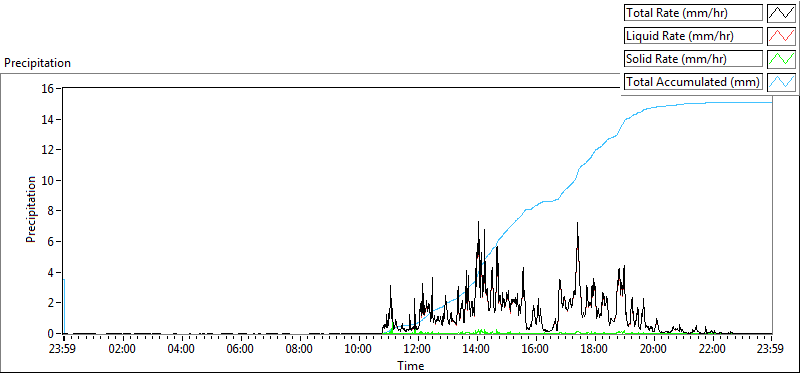
Task: Click the 04:00 time tick label
Action: [x=182, y=350]
